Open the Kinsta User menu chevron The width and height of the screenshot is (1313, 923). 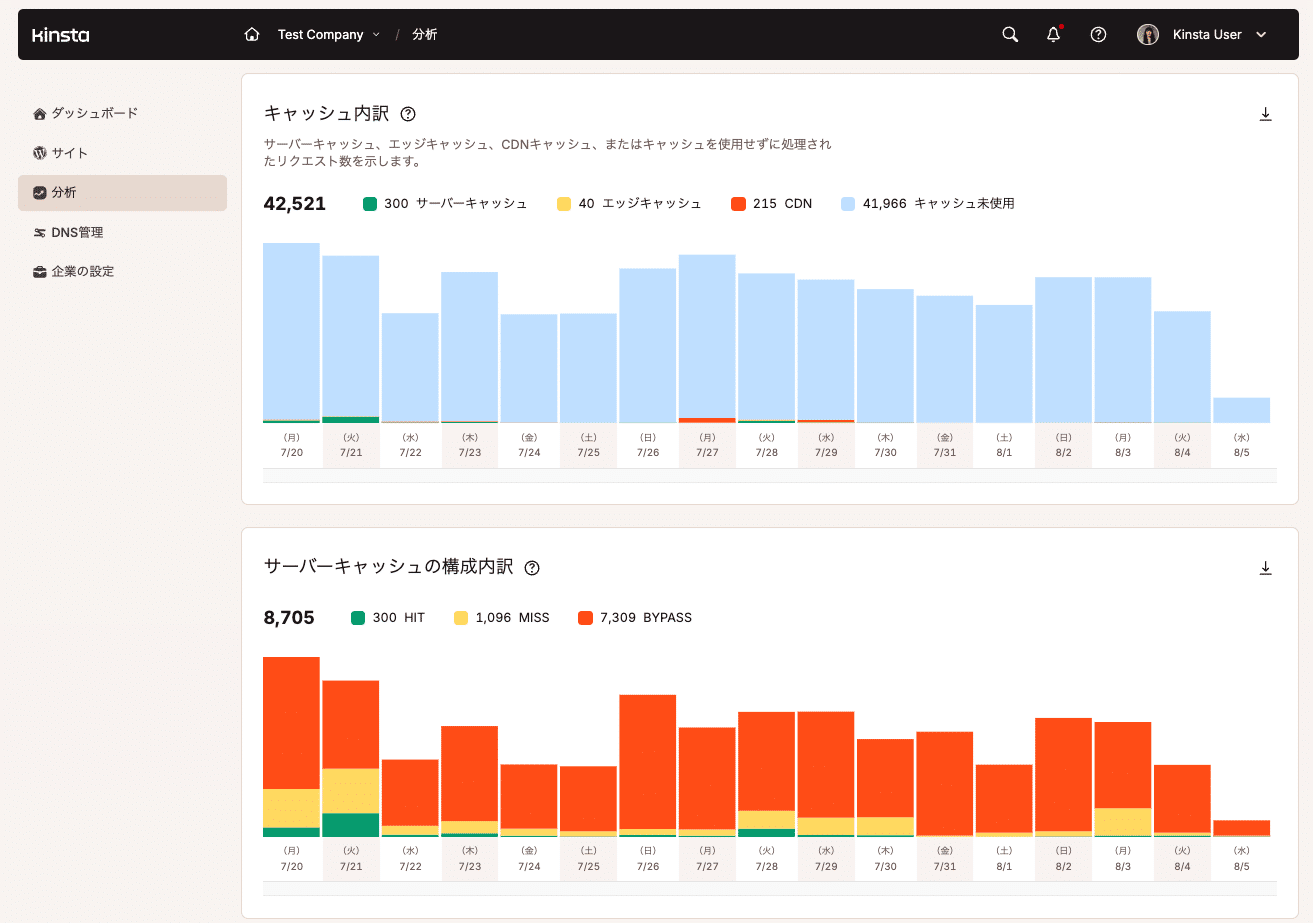click(1261, 34)
